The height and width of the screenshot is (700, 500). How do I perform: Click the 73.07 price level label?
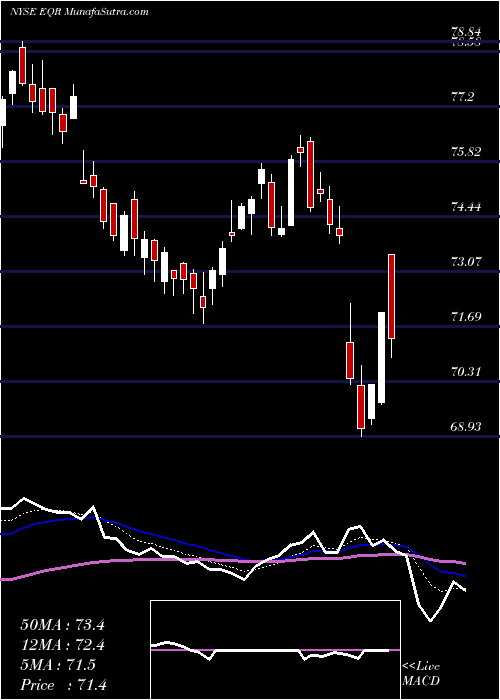(466, 262)
